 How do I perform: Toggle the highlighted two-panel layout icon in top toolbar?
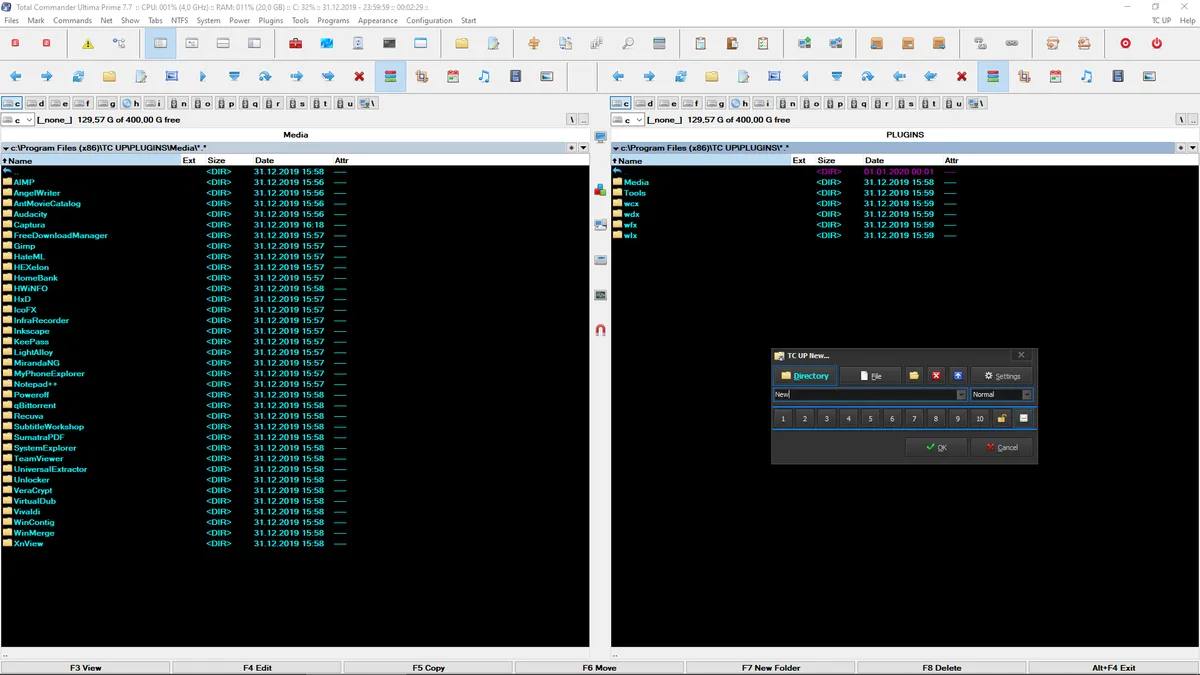(x=160, y=44)
